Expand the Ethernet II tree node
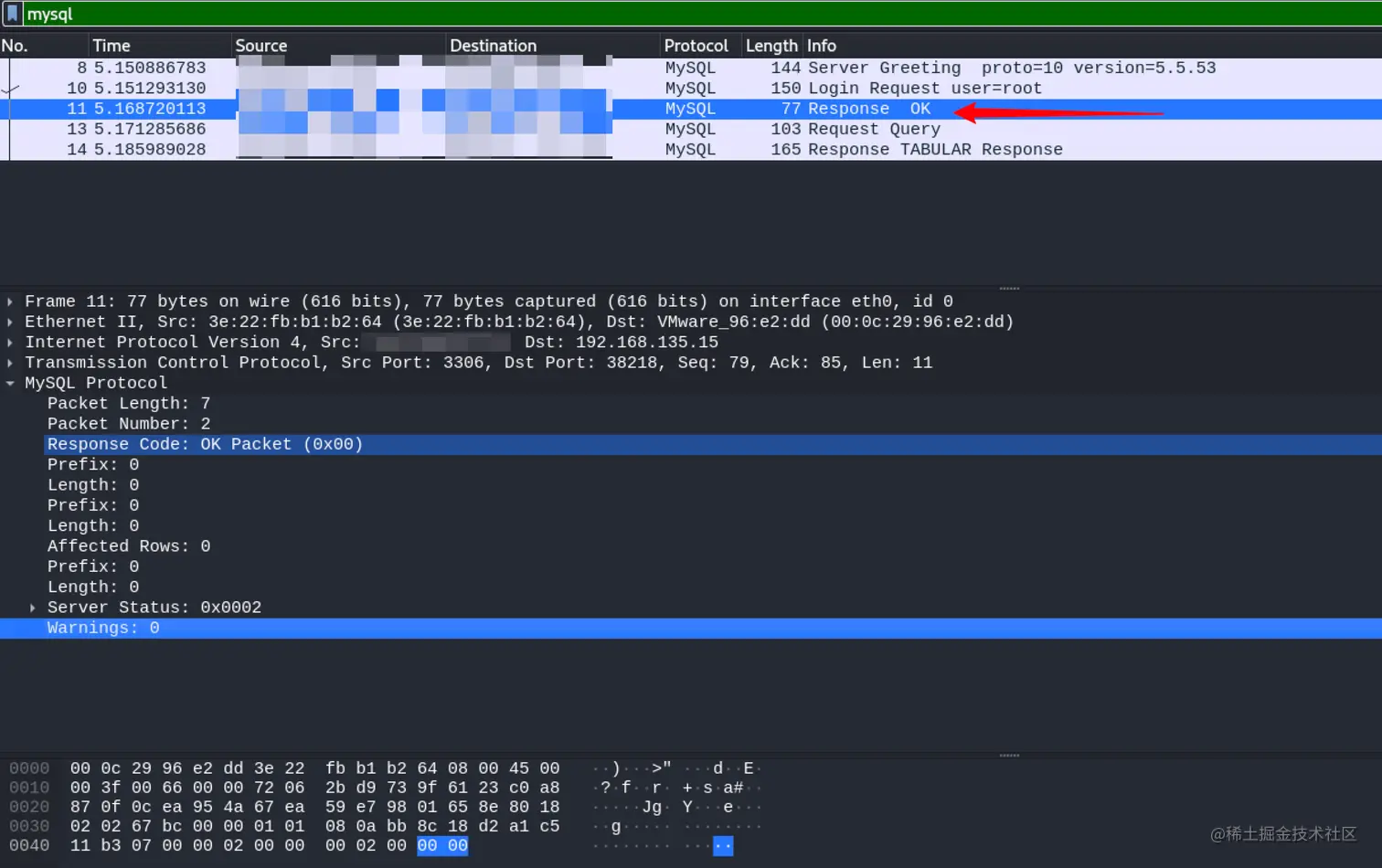 tap(10, 322)
